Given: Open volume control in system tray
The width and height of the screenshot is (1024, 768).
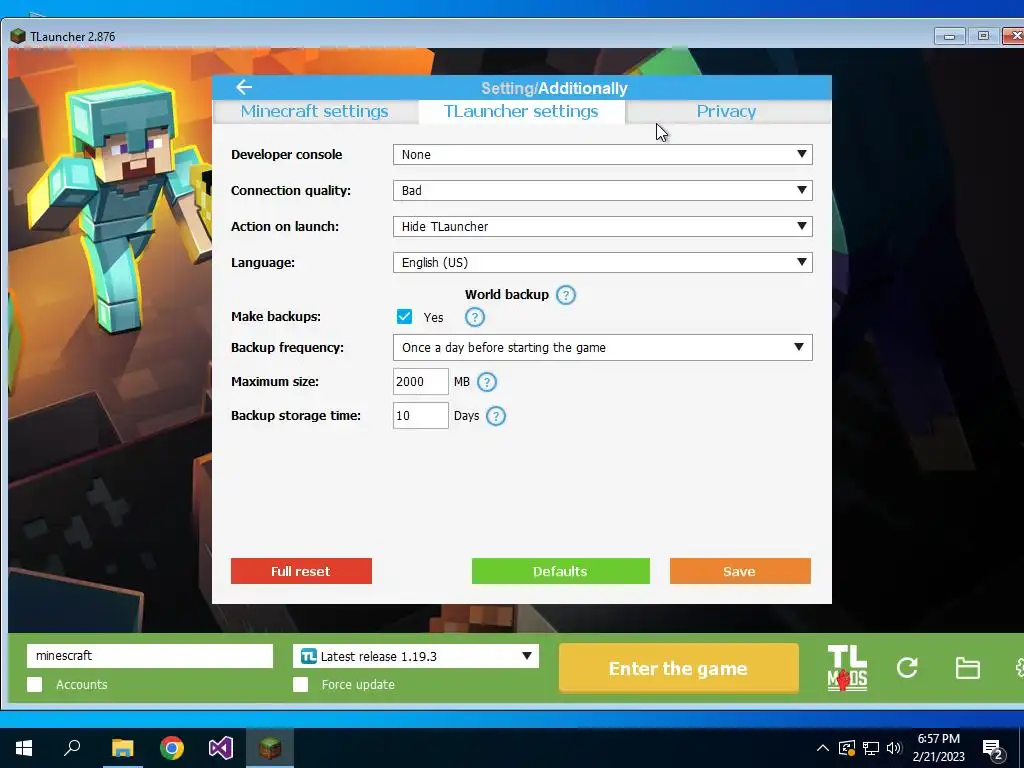Looking at the screenshot, I should [894, 748].
